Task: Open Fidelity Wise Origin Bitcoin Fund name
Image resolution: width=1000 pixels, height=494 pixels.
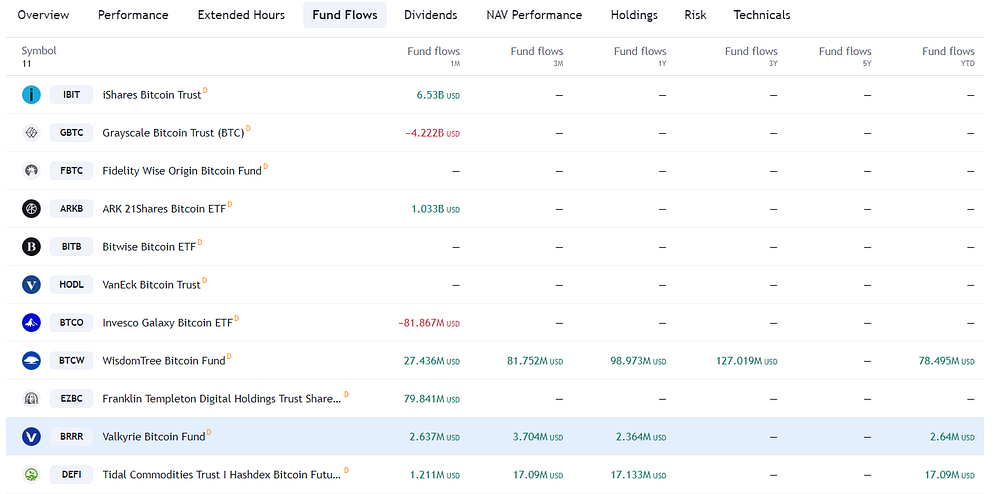Action: click(x=182, y=171)
